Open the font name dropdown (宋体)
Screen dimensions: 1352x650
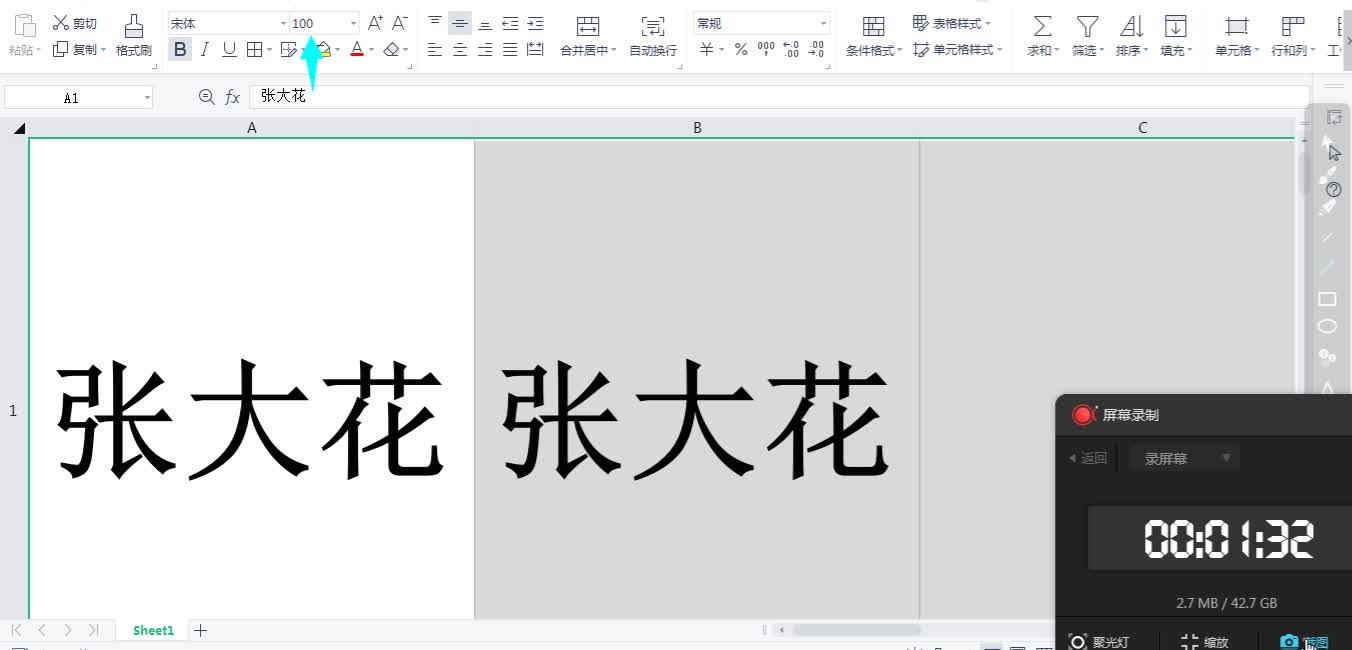pos(283,23)
